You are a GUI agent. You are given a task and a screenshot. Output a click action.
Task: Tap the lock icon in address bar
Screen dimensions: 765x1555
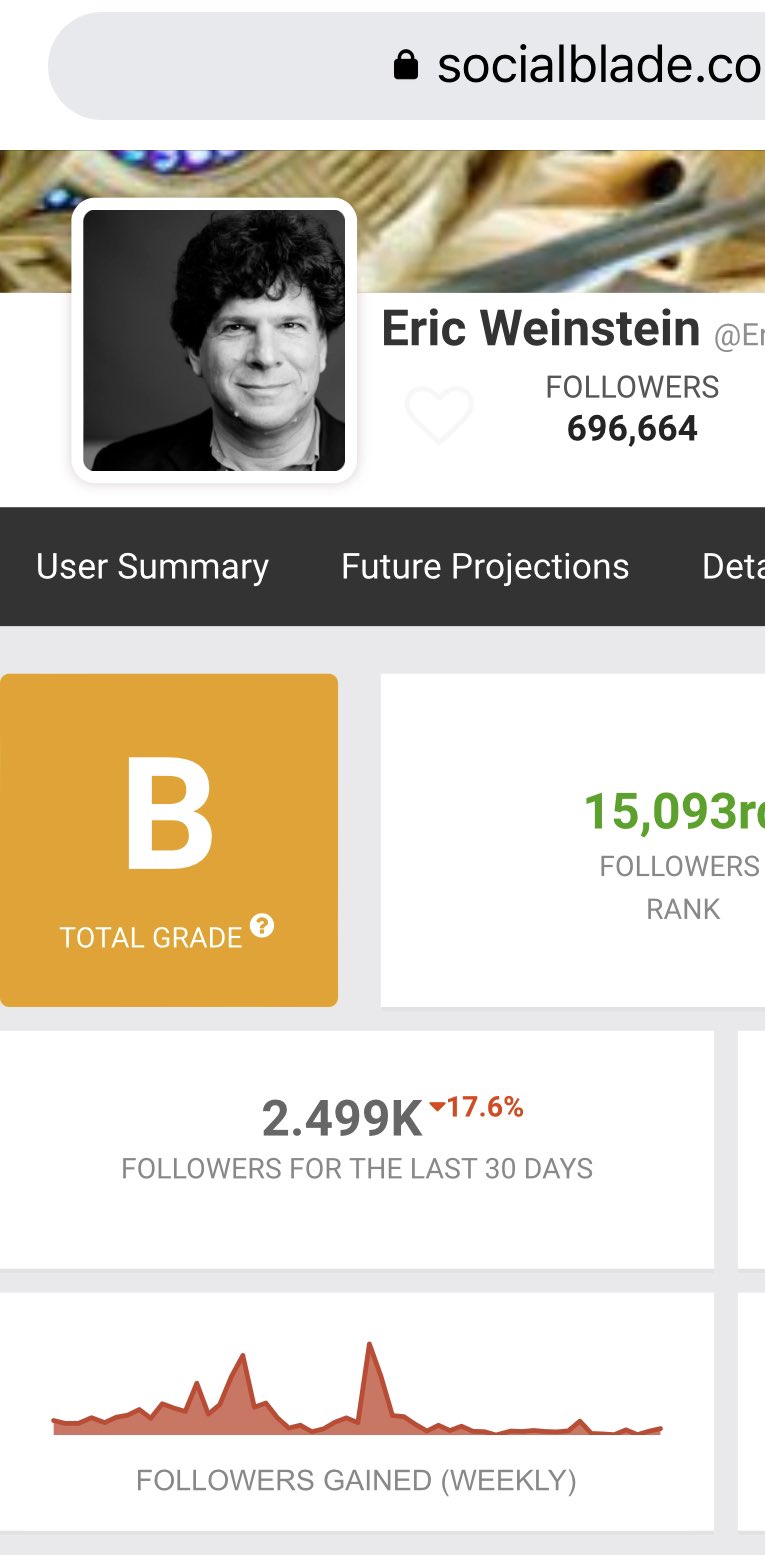tap(405, 66)
